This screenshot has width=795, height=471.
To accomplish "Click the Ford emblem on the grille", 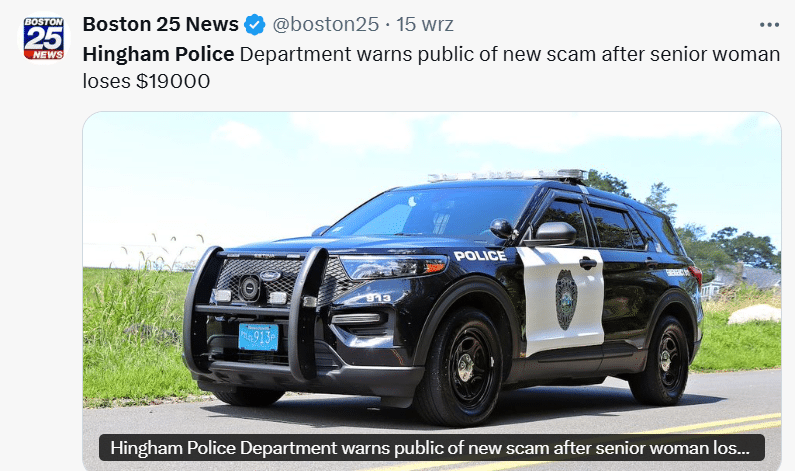I will click(x=270, y=276).
